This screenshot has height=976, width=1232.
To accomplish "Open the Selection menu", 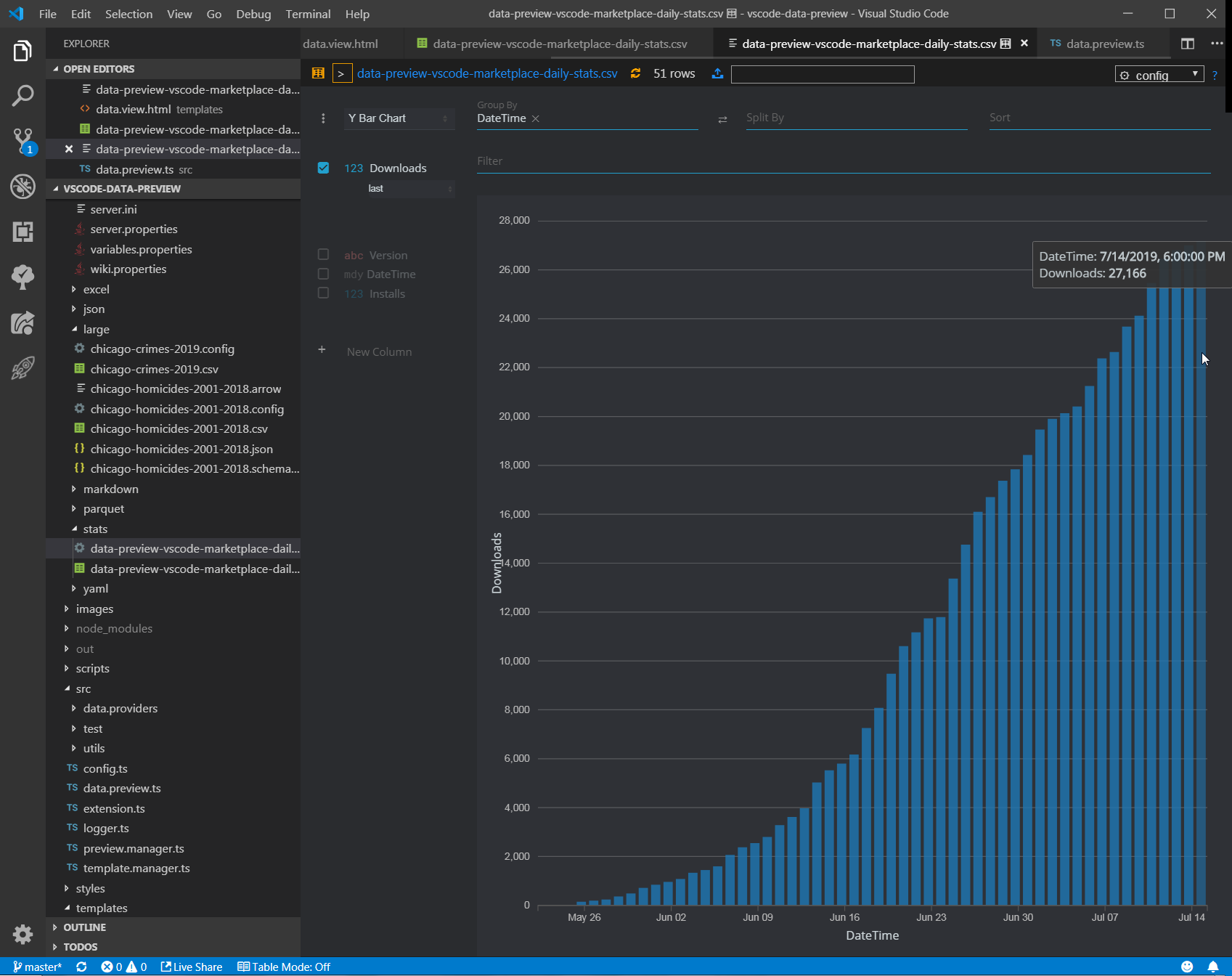I will [x=128, y=14].
